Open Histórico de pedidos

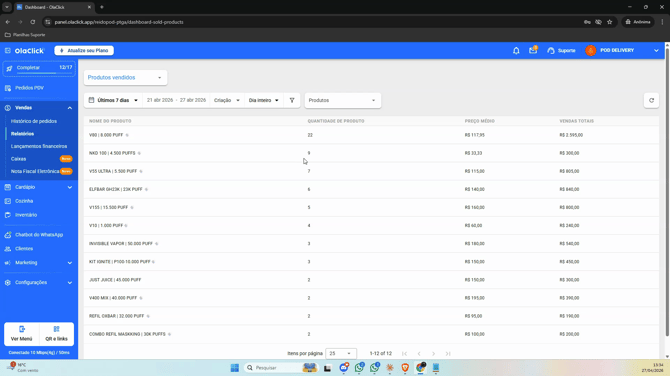click(x=34, y=121)
